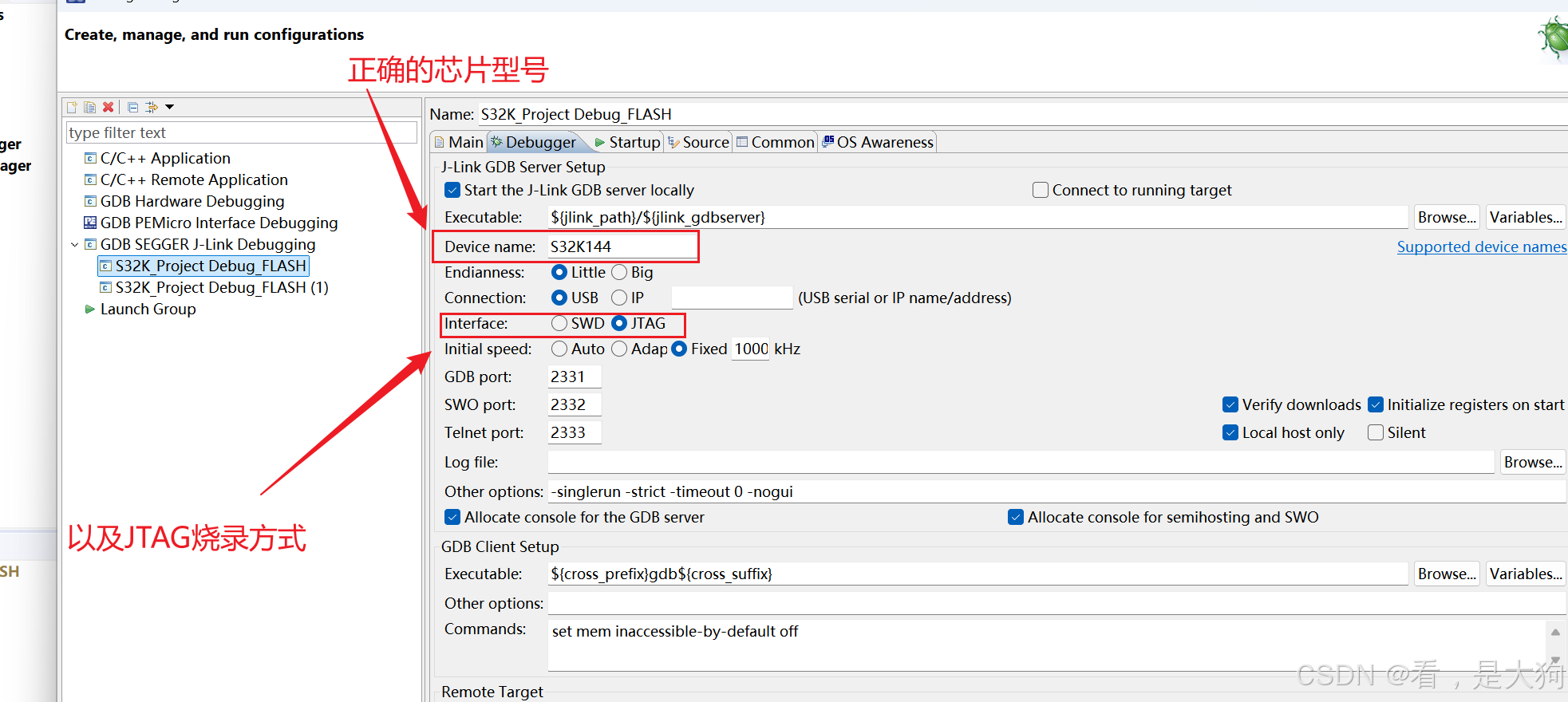Select USB connection
The width and height of the screenshot is (1568, 702).
tap(559, 298)
